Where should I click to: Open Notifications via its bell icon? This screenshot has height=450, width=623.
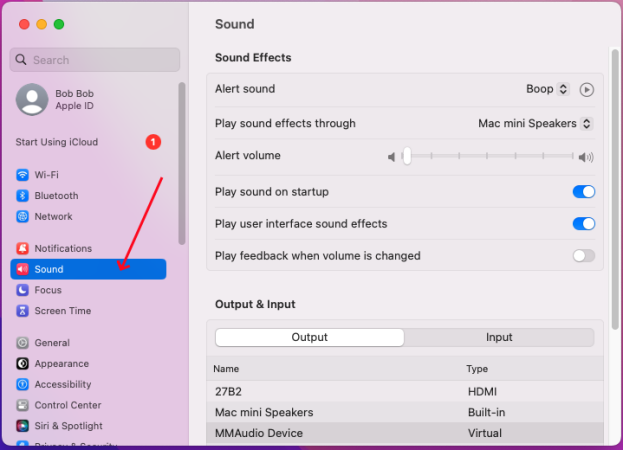pyautogui.click(x=22, y=248)
